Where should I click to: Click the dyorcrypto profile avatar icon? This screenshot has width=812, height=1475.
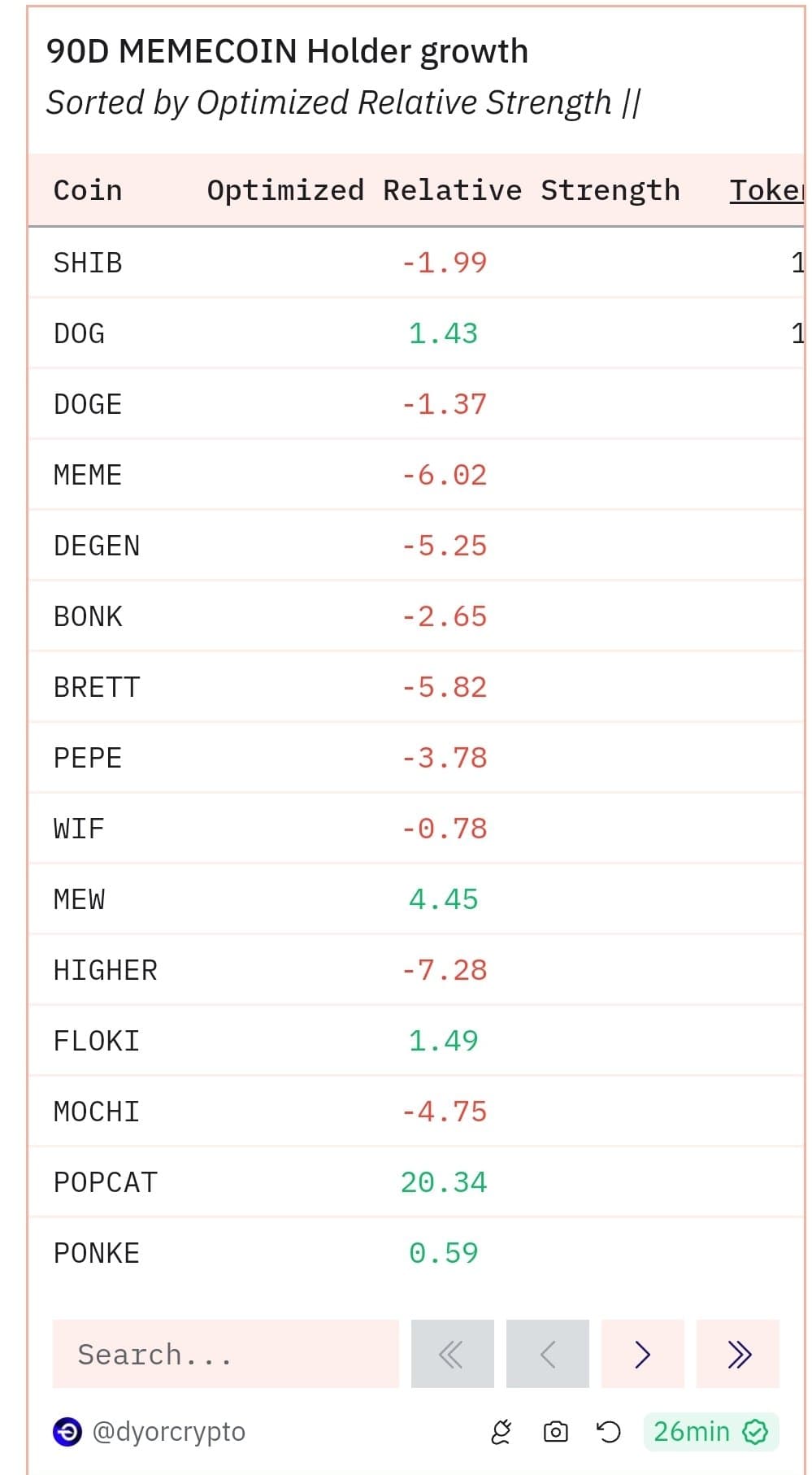(67, 1432)
